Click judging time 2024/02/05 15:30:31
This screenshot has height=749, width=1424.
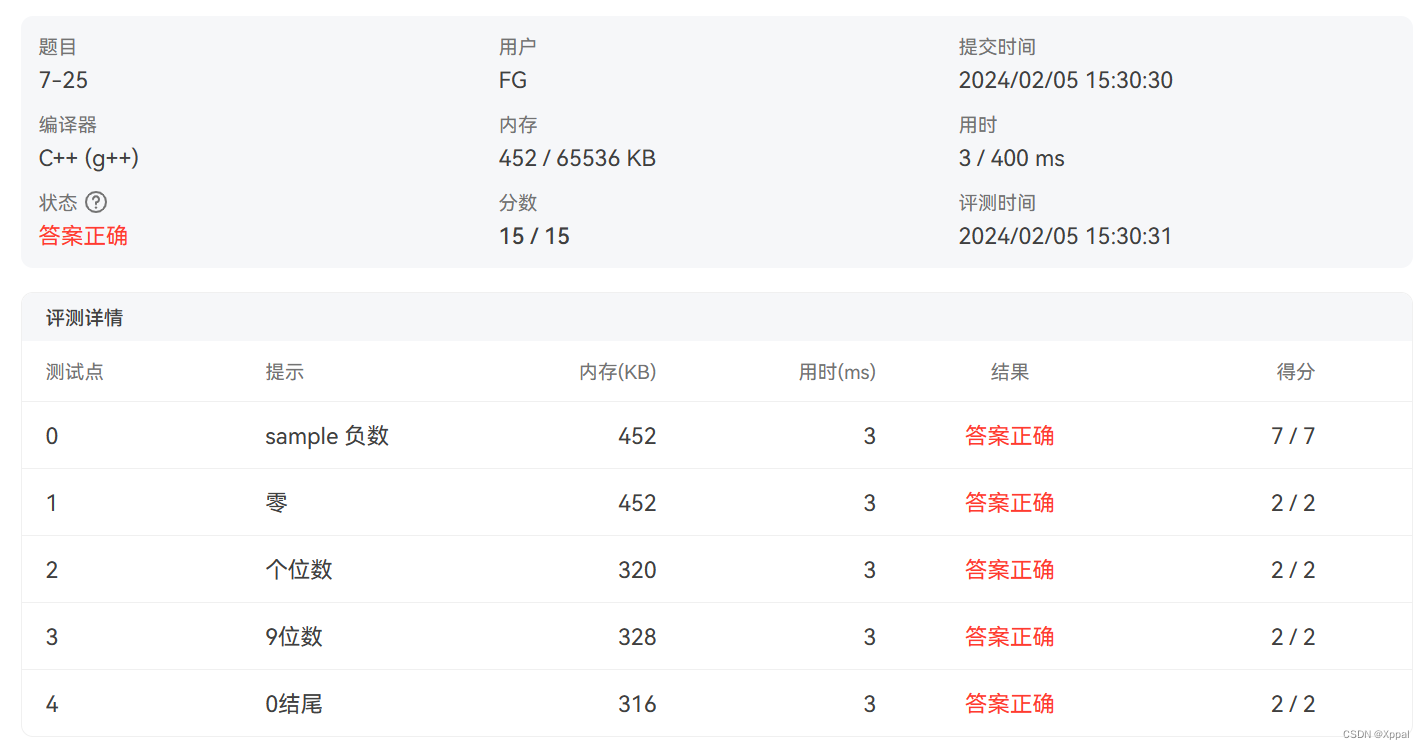1066,236
